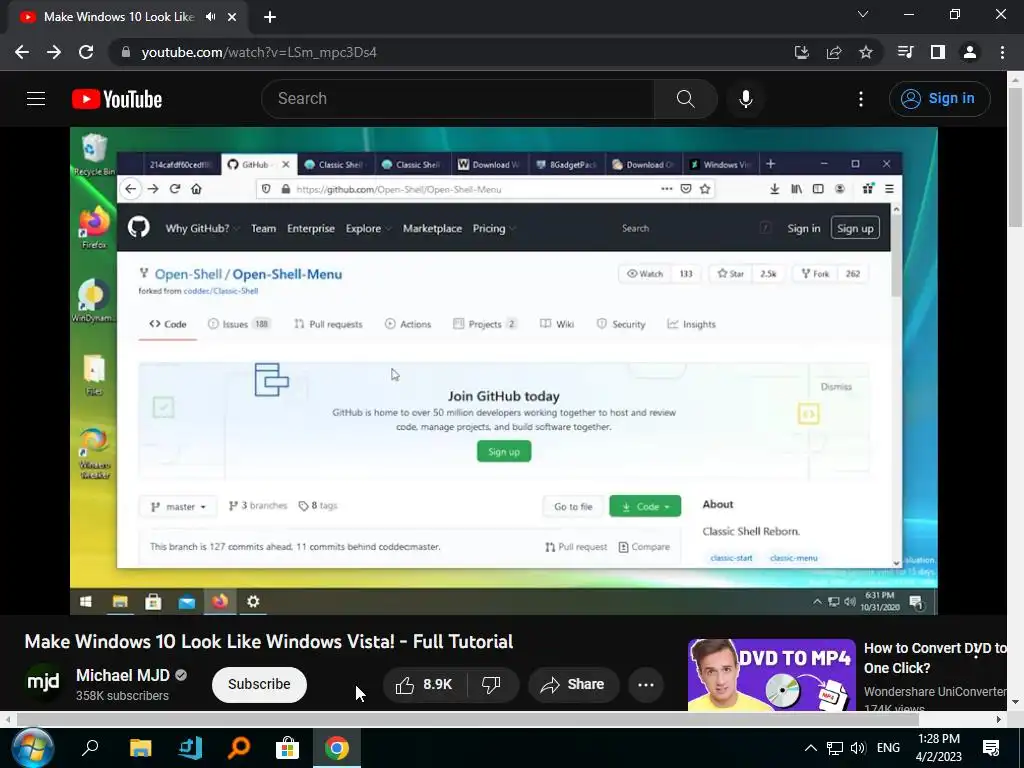Image resolution: width=1024 pixels, height=768 pixels.
Task: Dislike the video with thumbs down
Action: (491, 684)
